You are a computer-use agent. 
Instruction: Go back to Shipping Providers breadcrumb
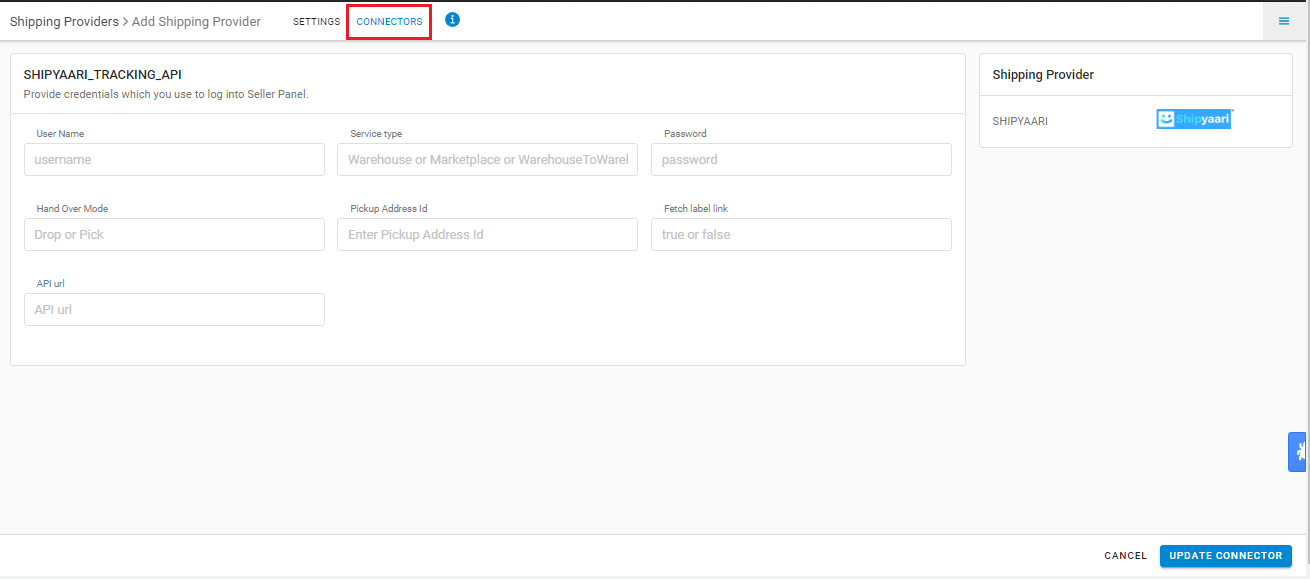pyautogui.click(x=64, y=21)
